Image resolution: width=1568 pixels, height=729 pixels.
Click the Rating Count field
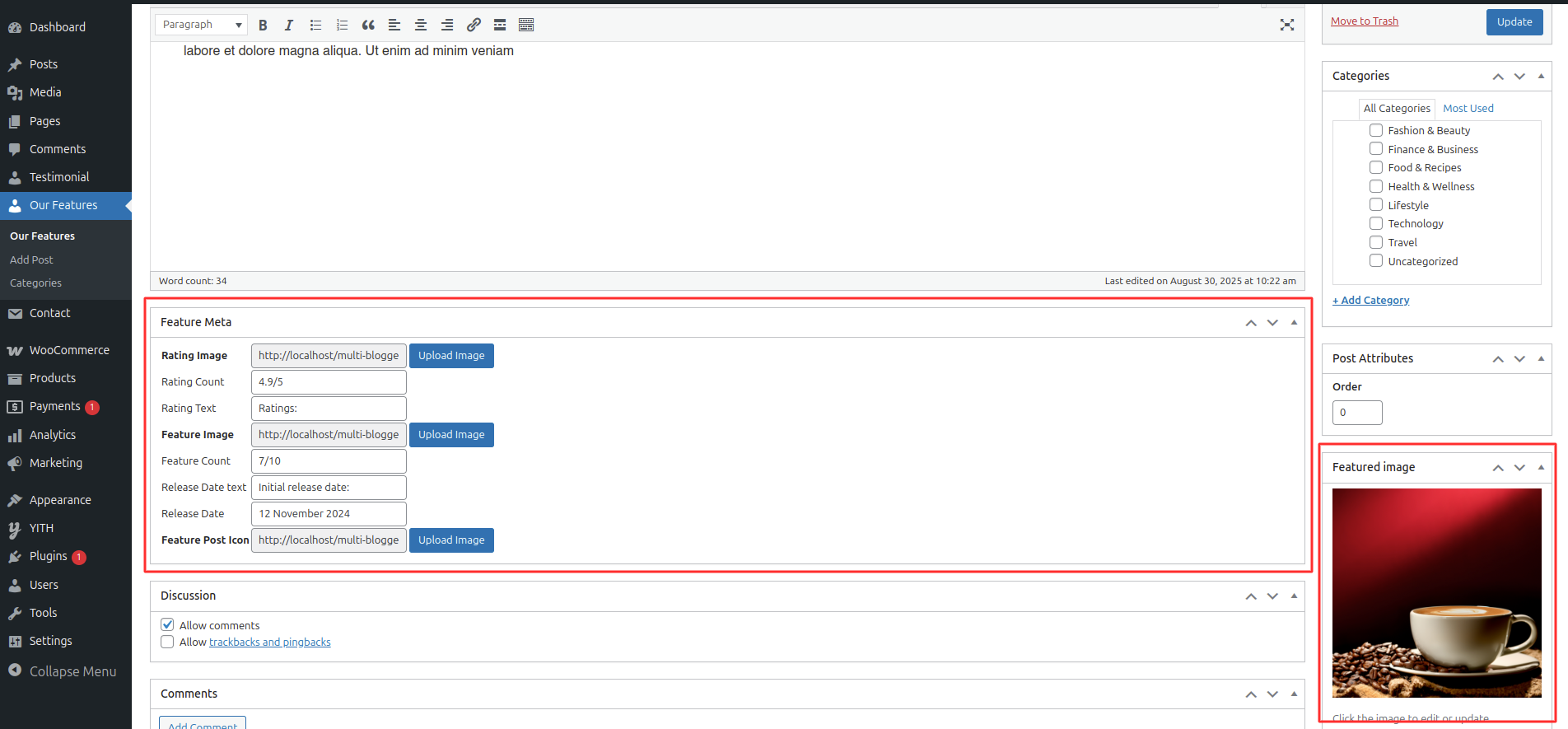pos(329,382)
